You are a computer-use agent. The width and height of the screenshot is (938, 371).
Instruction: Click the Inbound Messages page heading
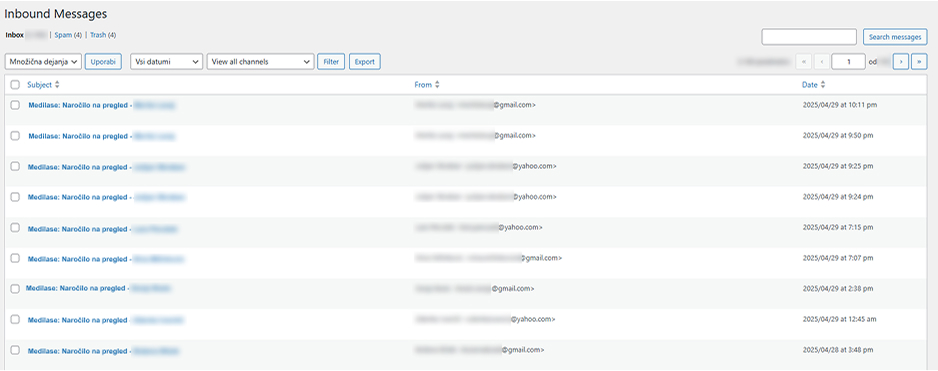[56, 13]
